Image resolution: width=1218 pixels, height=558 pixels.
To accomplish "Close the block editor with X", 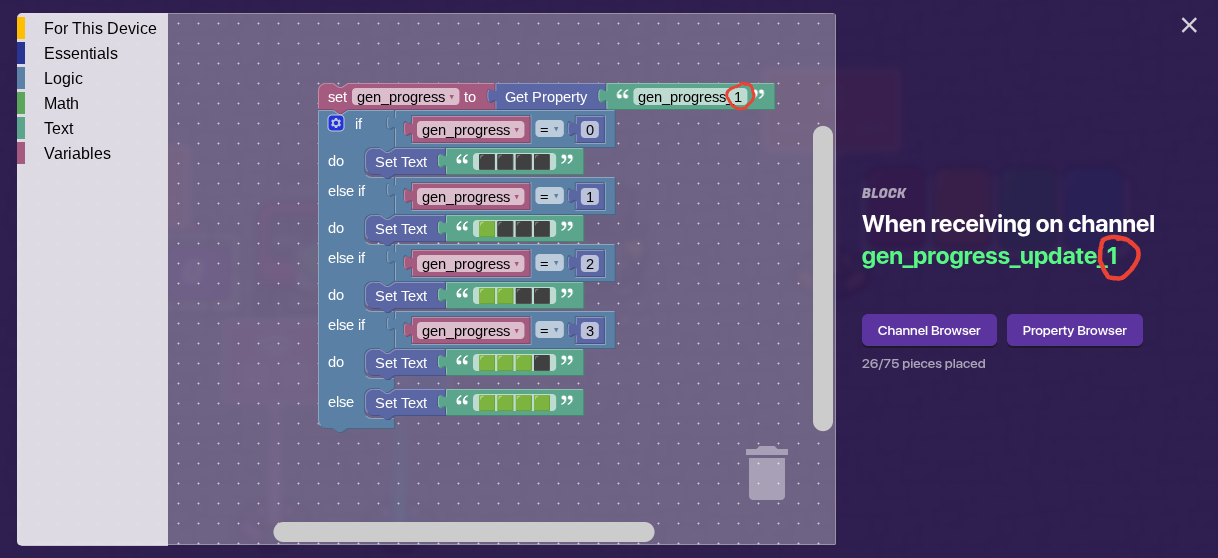I will pos(1188,25).
